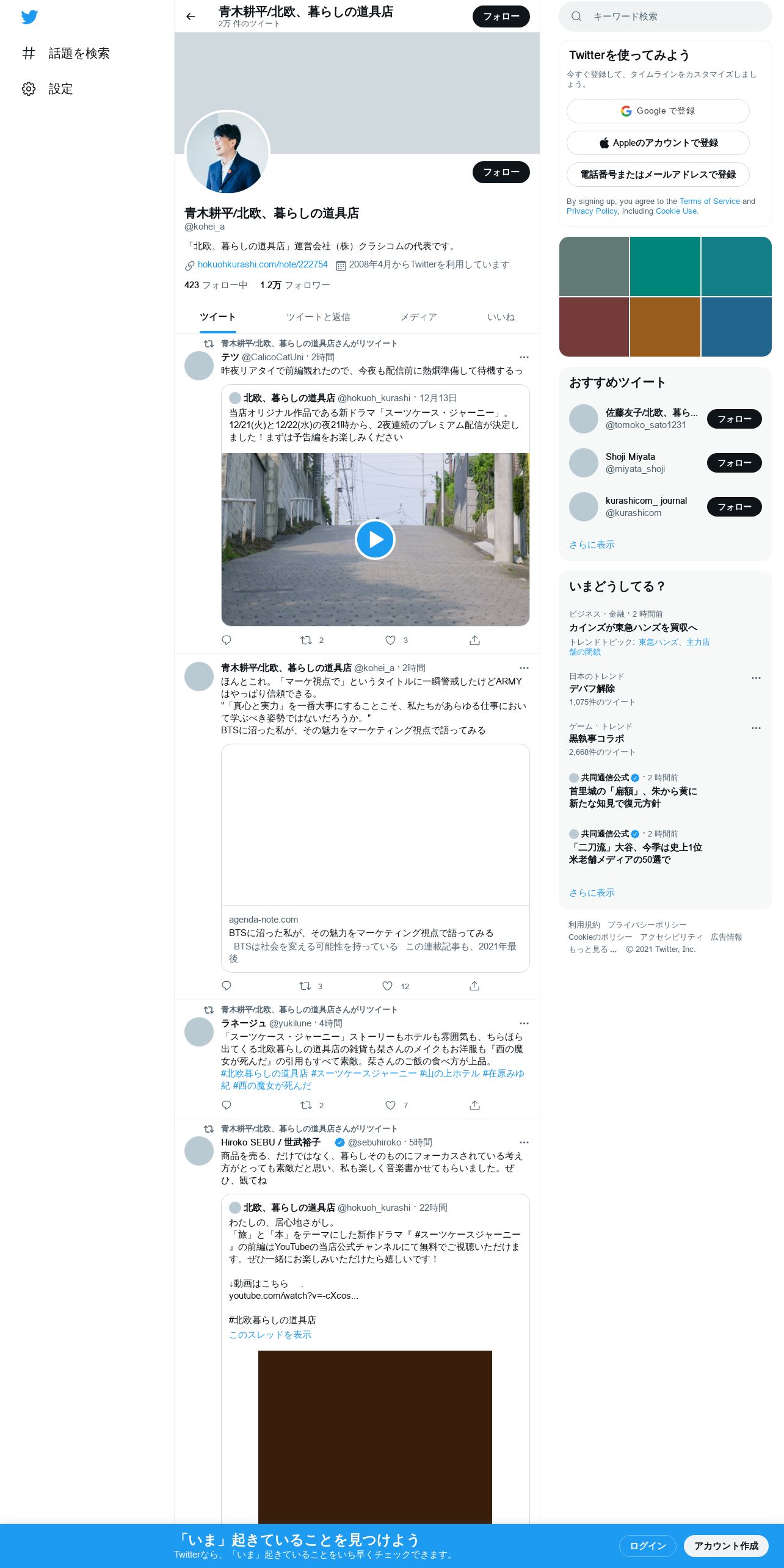The height and width of the screenshot is (1568, 784).
Task: Click フォロー button in top header
Action: (x=501, y=16)
